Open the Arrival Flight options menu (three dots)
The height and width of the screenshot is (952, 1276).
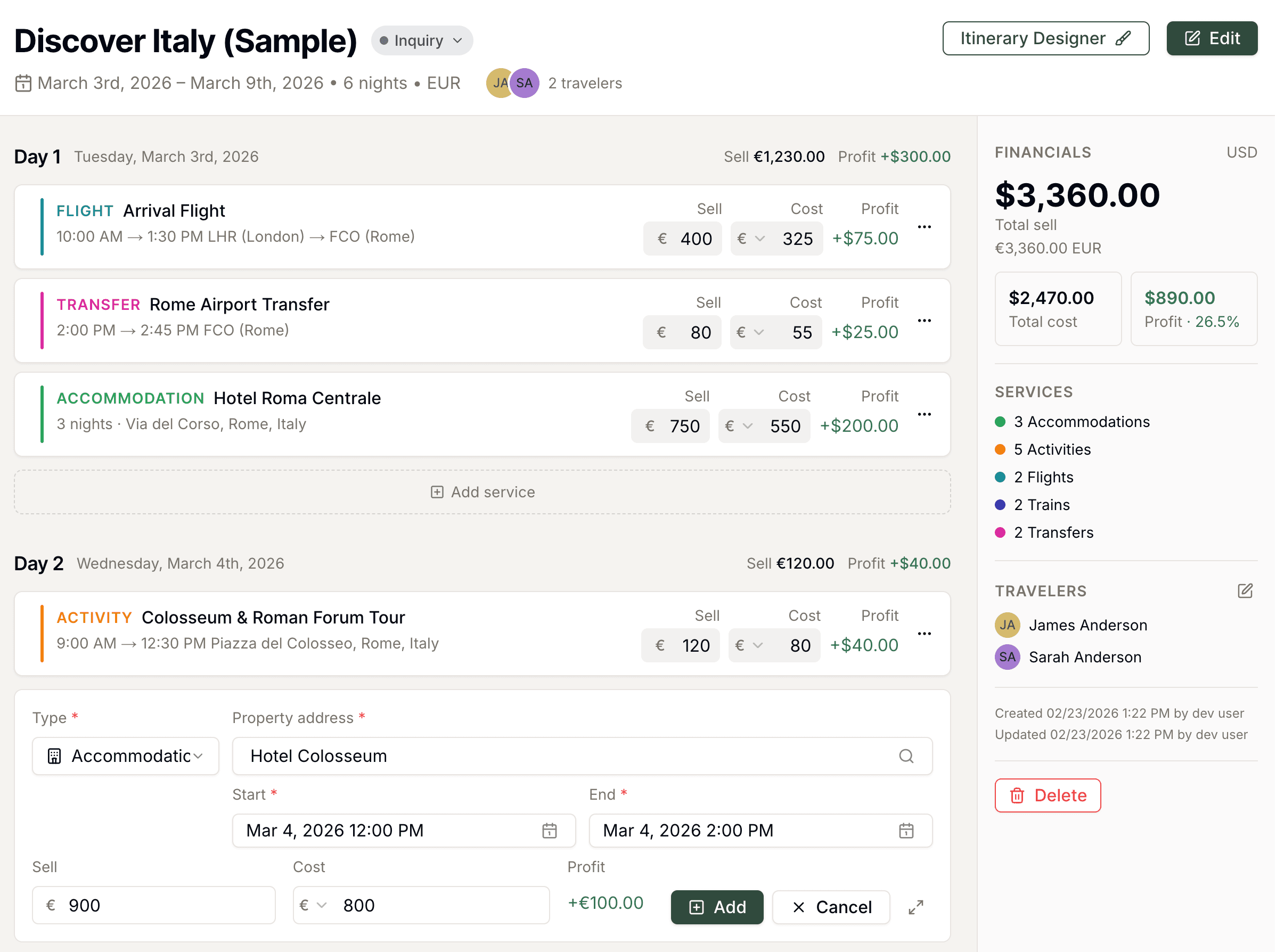pyautogui.click(x=924, y=227)
